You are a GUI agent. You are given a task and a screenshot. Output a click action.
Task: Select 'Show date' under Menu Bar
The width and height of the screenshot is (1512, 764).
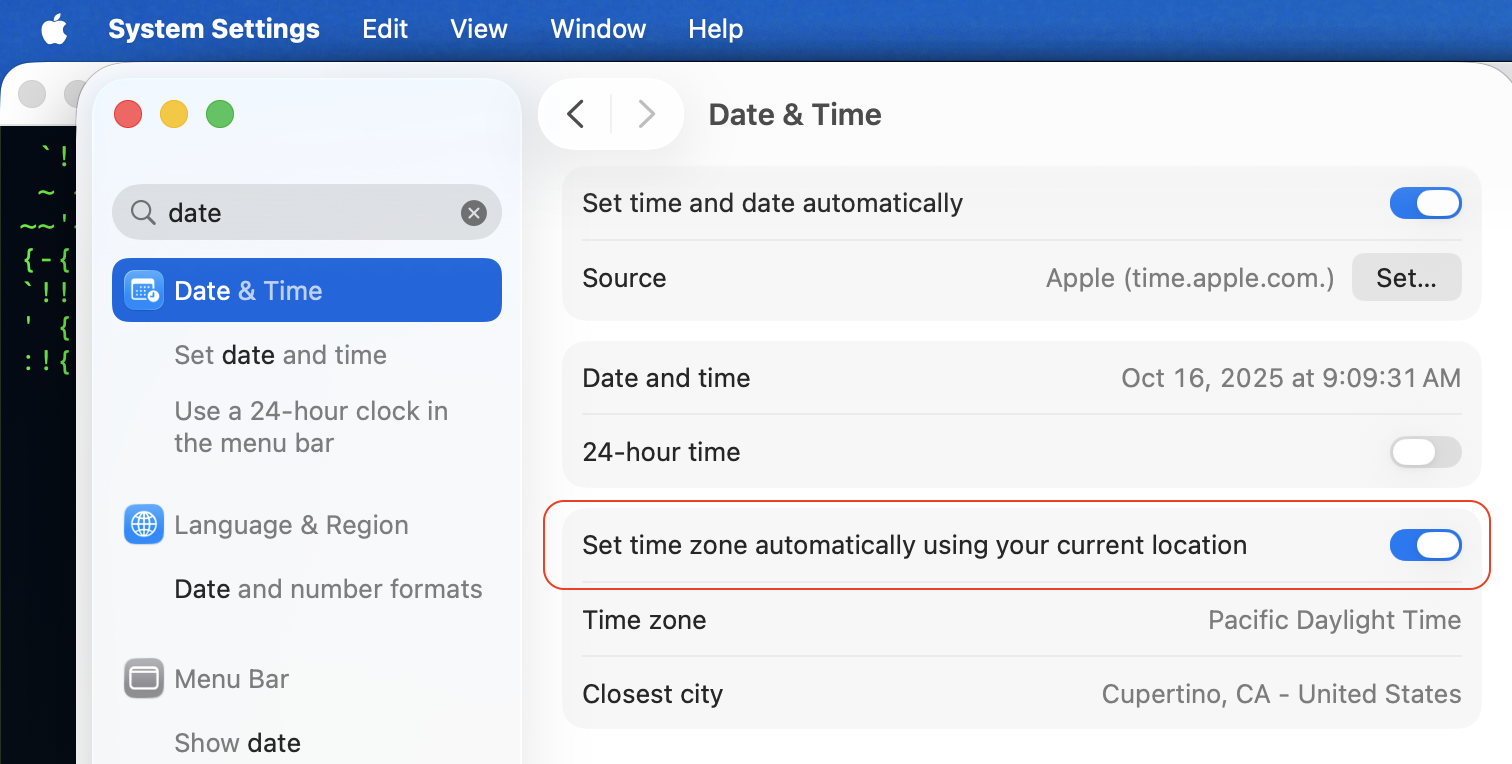[237, 743]
